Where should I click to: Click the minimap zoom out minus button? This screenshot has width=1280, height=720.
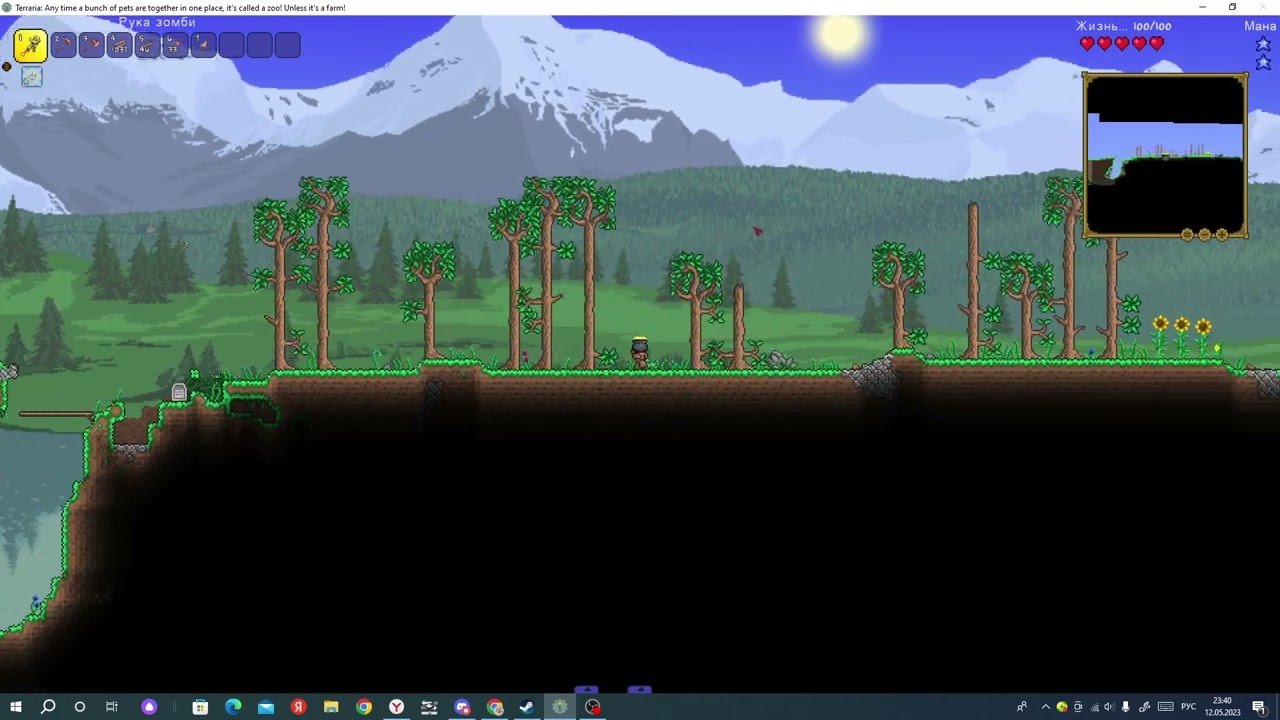coord(1204,235)
